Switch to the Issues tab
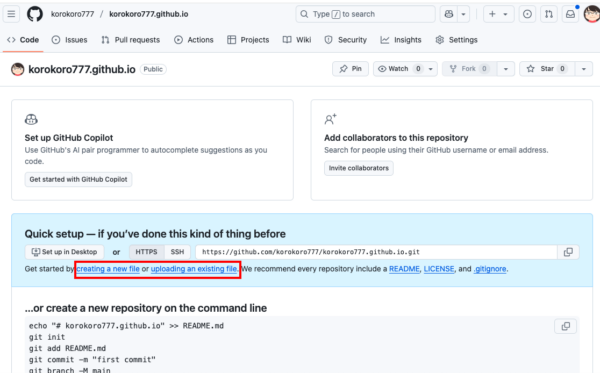Image resolution: width=600 pixels, height=373 pixels. tap(70, 40)
